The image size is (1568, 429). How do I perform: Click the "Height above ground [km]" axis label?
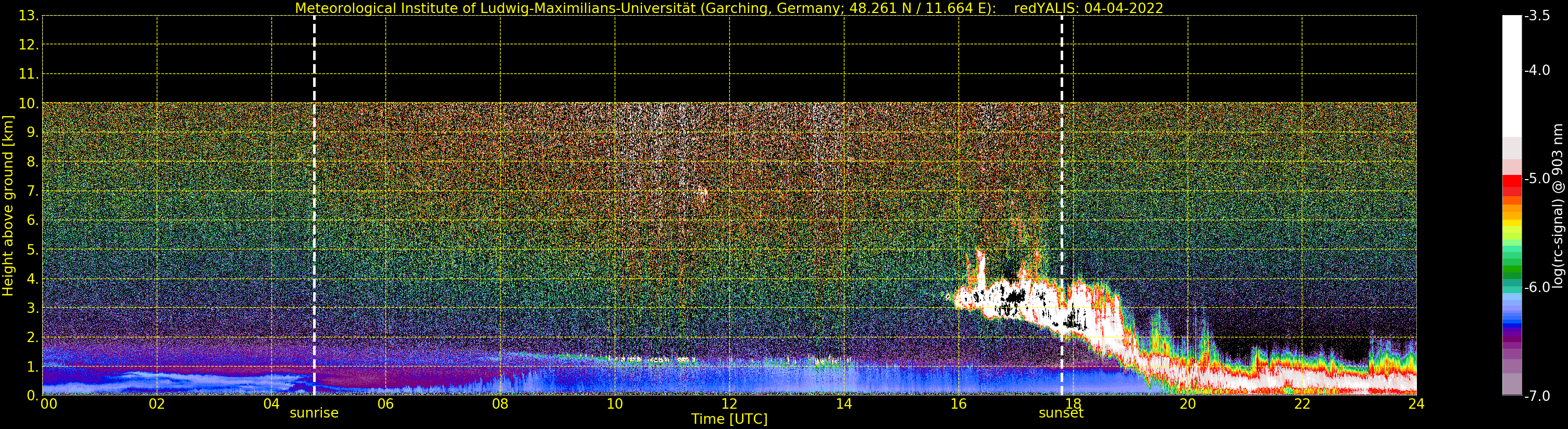pos(8,206)
